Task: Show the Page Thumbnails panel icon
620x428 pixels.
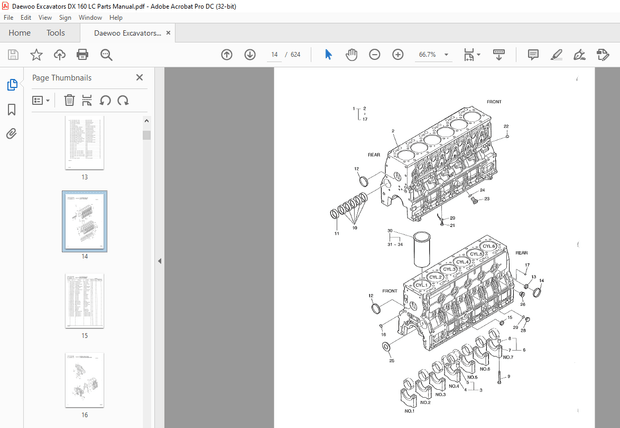Action: coord(12,85)
